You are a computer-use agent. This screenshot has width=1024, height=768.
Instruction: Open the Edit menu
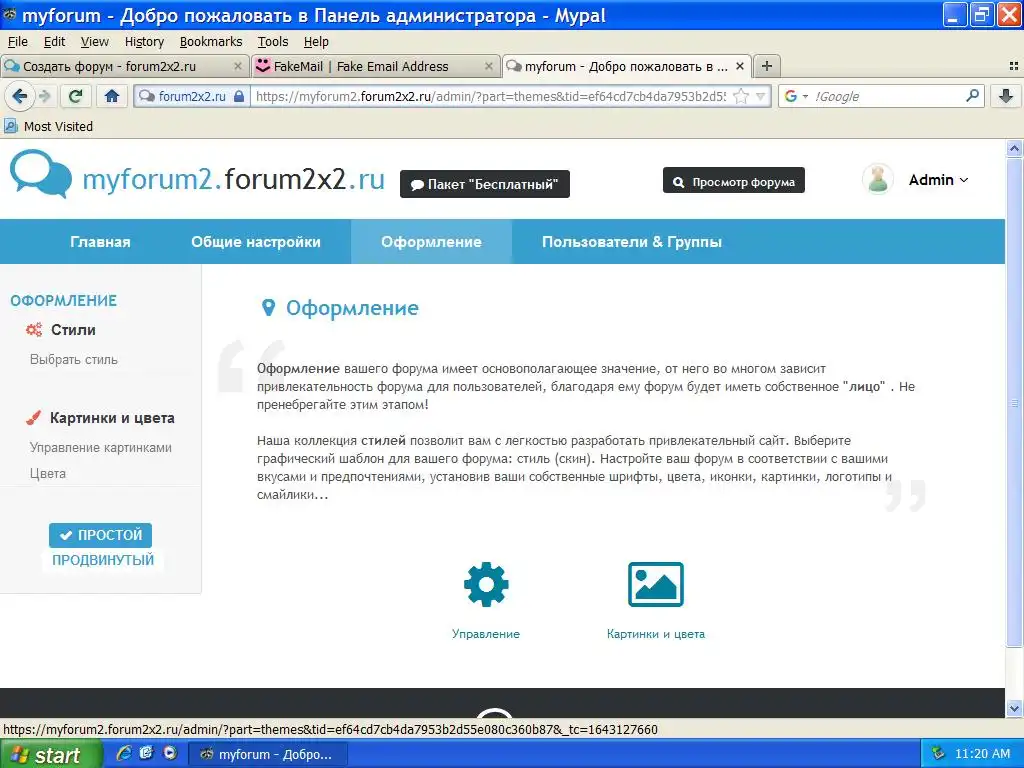pyautogui.click(x=54, y=42)
